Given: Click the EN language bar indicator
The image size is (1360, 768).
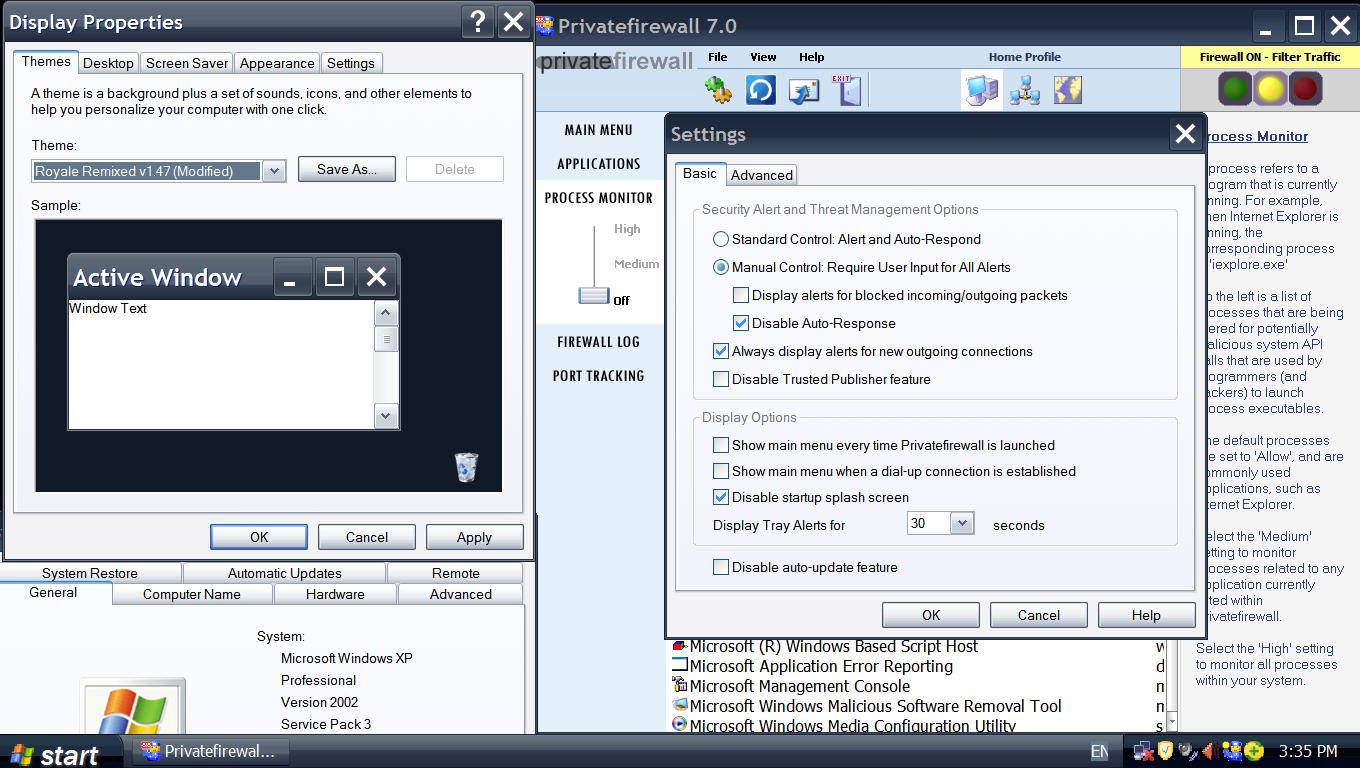Looking at the screenshot, I should point(1099,751).
